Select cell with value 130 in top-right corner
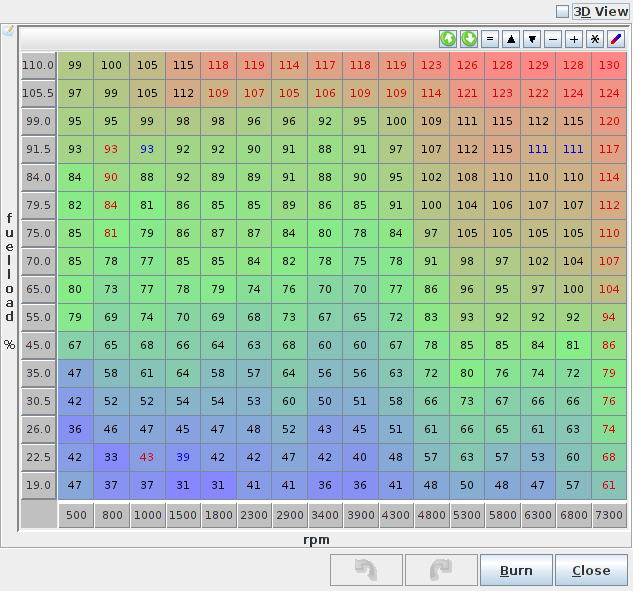This screenshot has width=633, height=591. [x=608, y=65]
